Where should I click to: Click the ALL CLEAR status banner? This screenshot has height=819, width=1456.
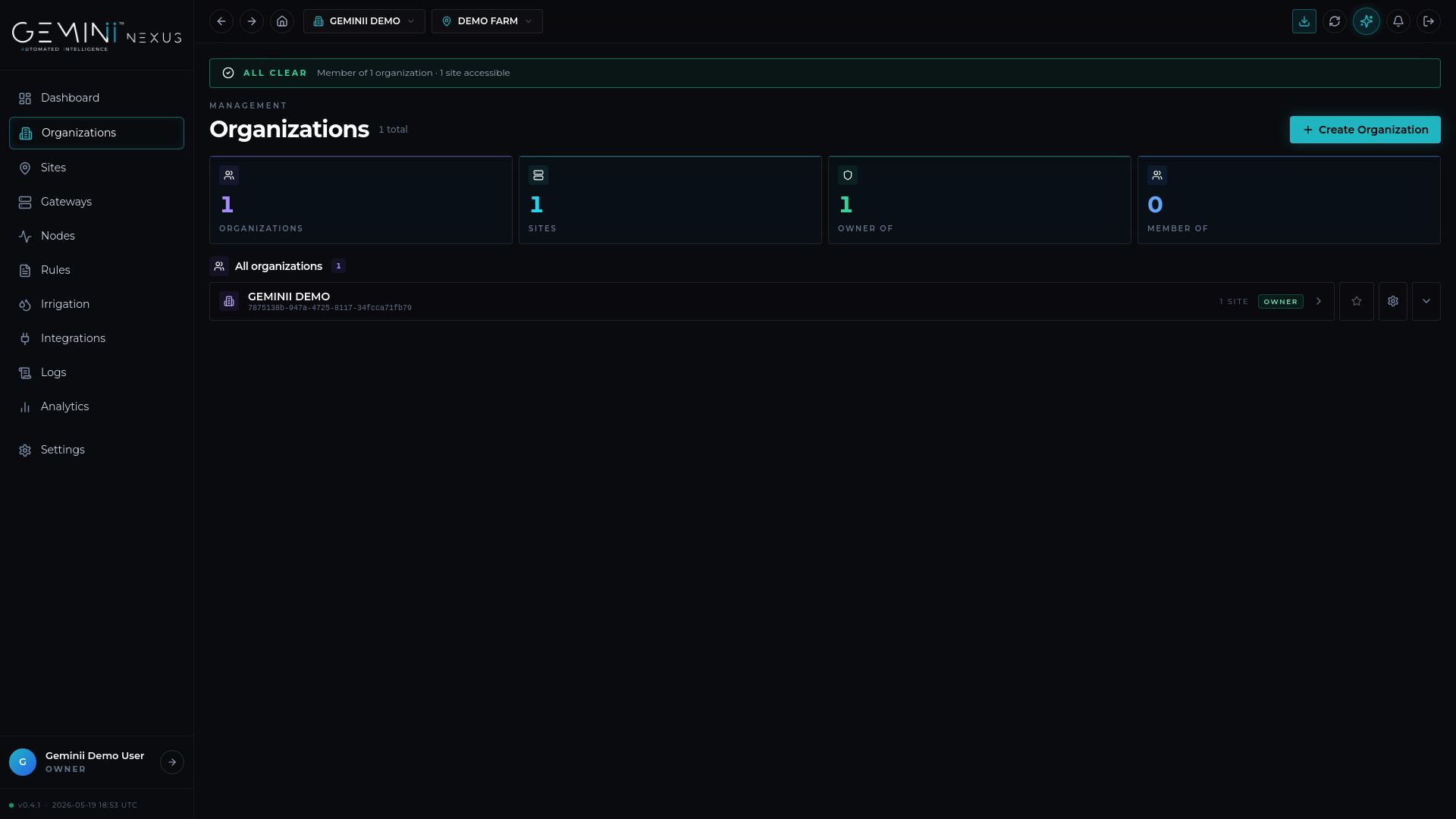coord(825,73)
